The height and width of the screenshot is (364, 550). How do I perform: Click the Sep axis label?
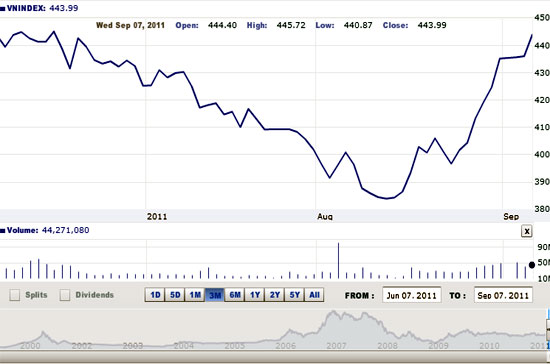[x=511, y=217]
